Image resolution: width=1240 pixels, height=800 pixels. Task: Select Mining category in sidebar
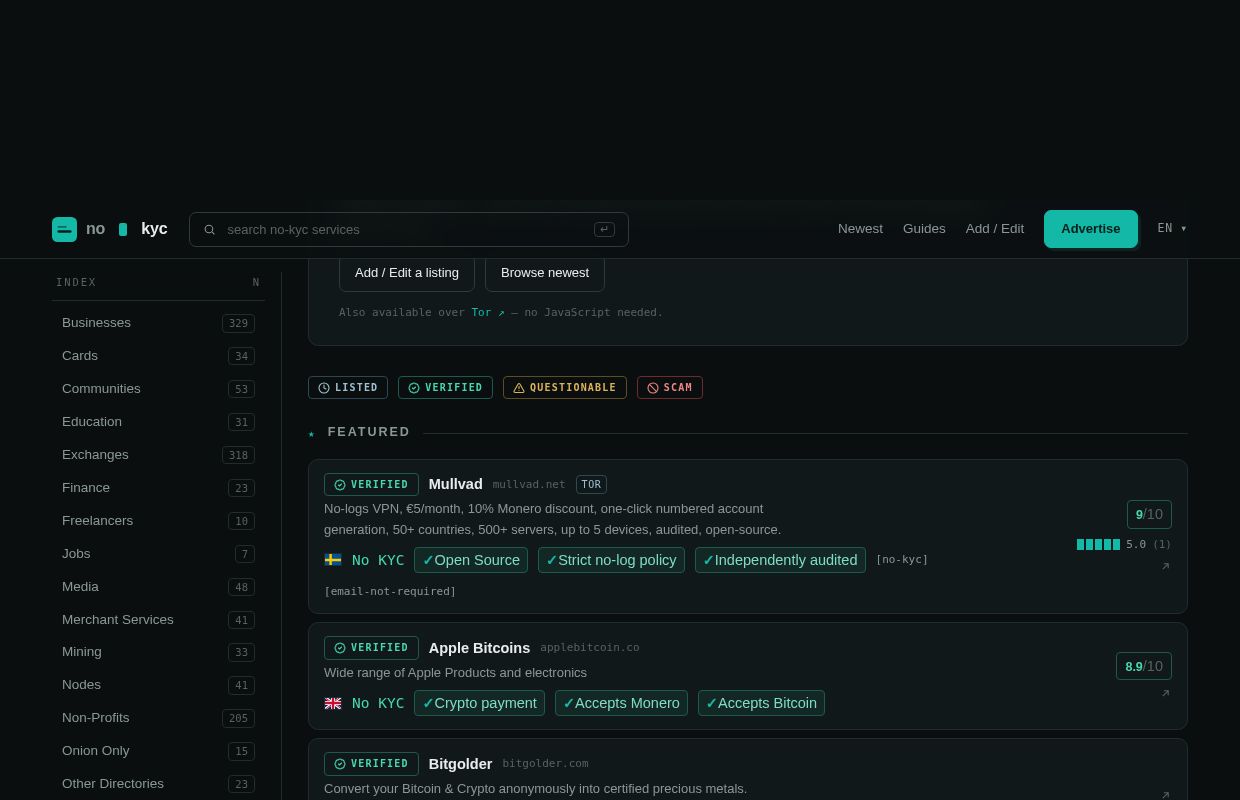[158, 652]
